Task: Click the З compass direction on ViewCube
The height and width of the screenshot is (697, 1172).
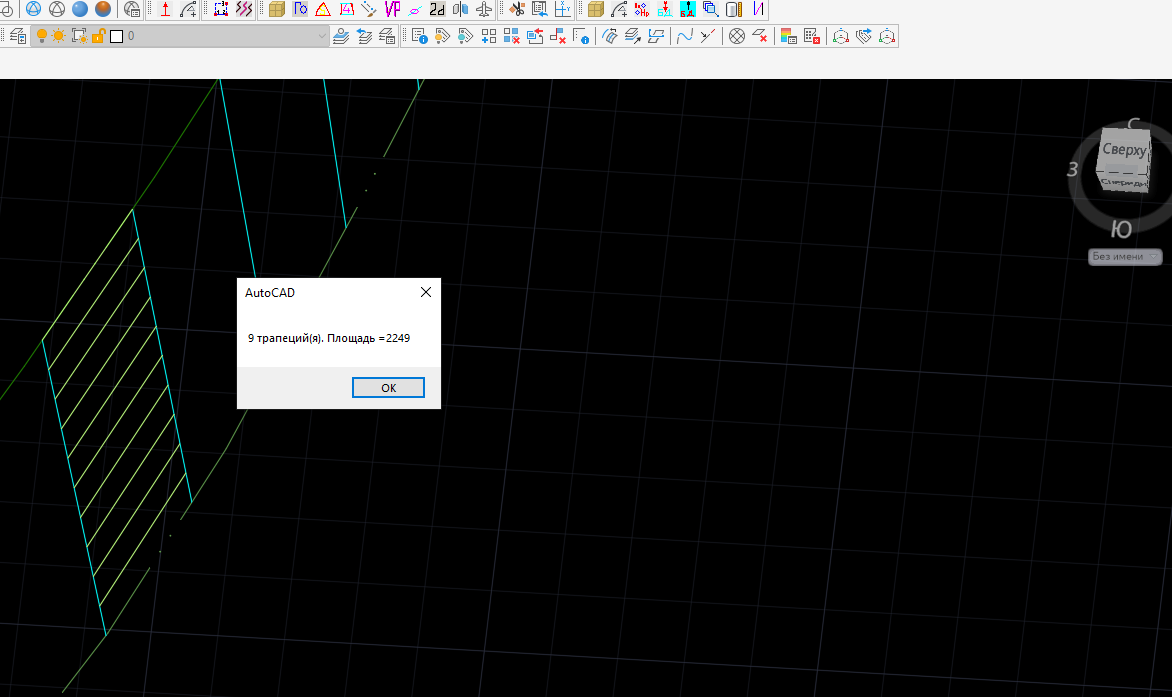Action: [1073, 170]
